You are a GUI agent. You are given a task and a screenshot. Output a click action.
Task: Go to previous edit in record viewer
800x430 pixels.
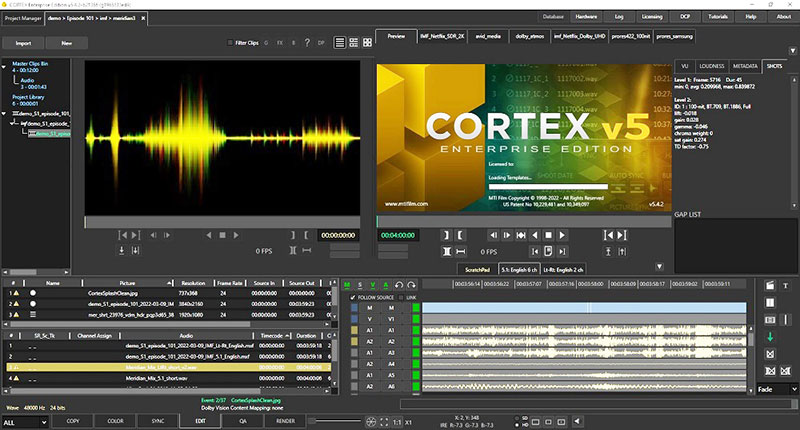(608, 235)
